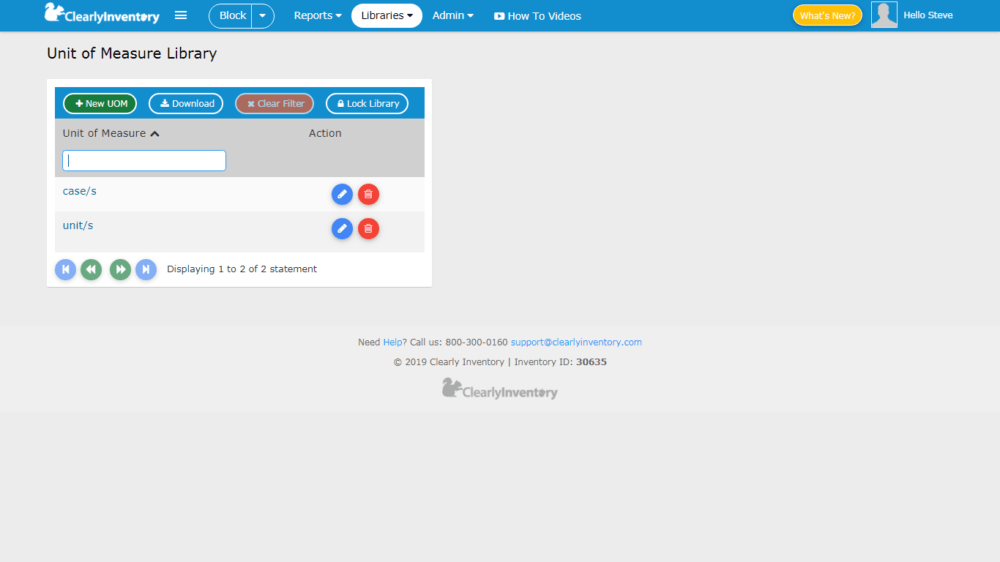Click the ClearlyInventory header logo
The height and width of the screenshot is (562, 1000).
click(102, 14)
